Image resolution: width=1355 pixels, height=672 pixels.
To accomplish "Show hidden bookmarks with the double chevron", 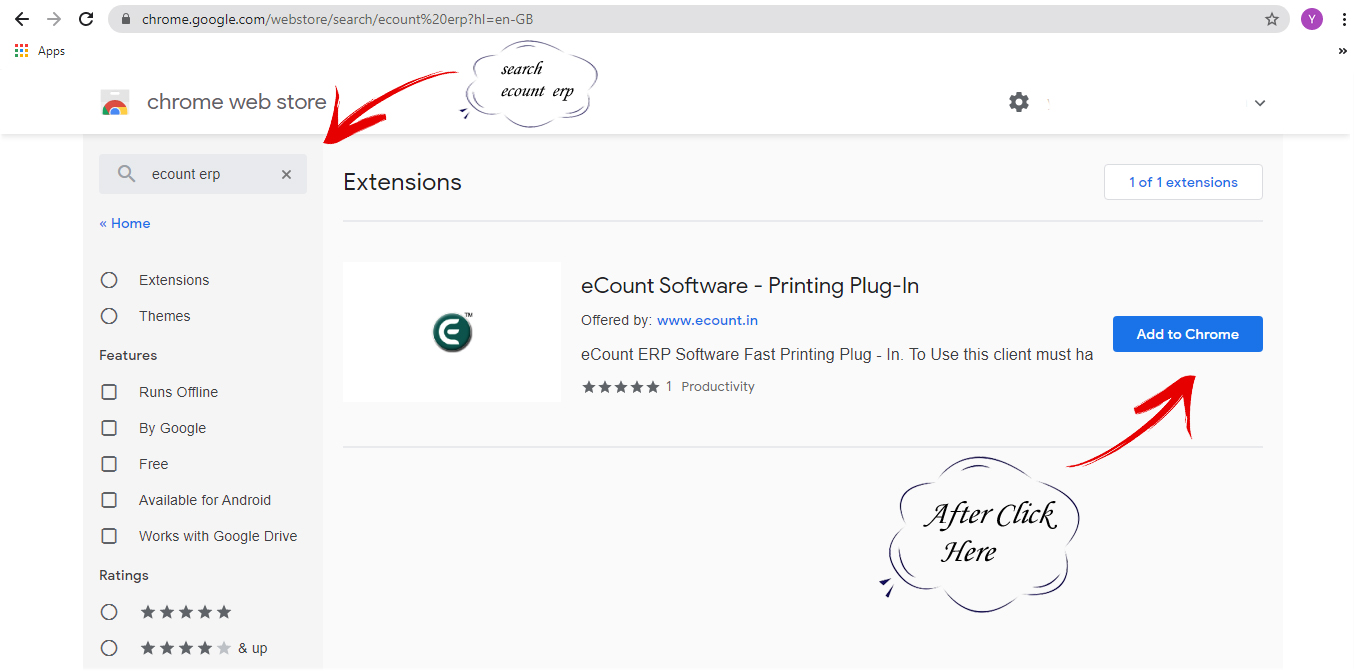I will coord(1342,52).
